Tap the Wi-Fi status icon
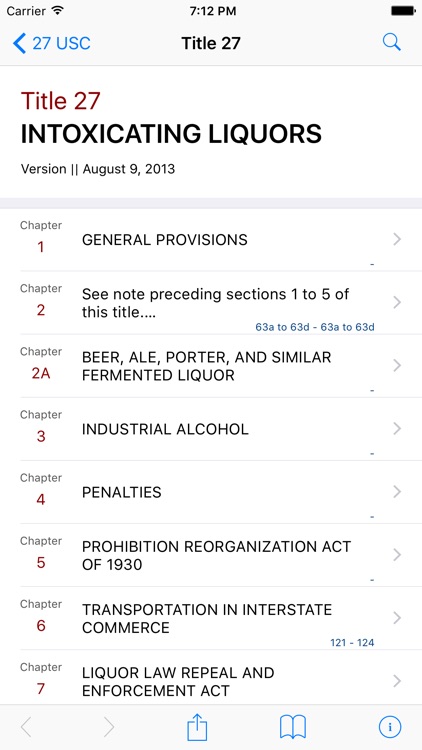 [58, 11]
